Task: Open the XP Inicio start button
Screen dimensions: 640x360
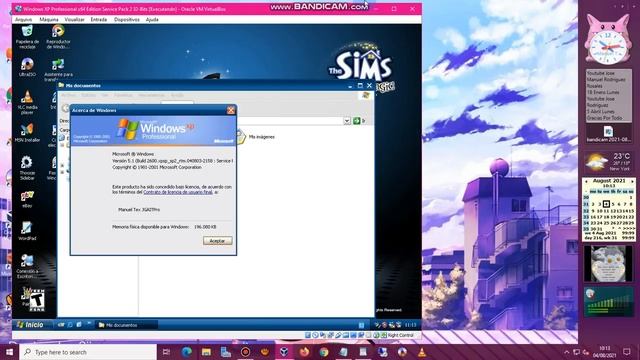Action: click(x=31, y=325)
